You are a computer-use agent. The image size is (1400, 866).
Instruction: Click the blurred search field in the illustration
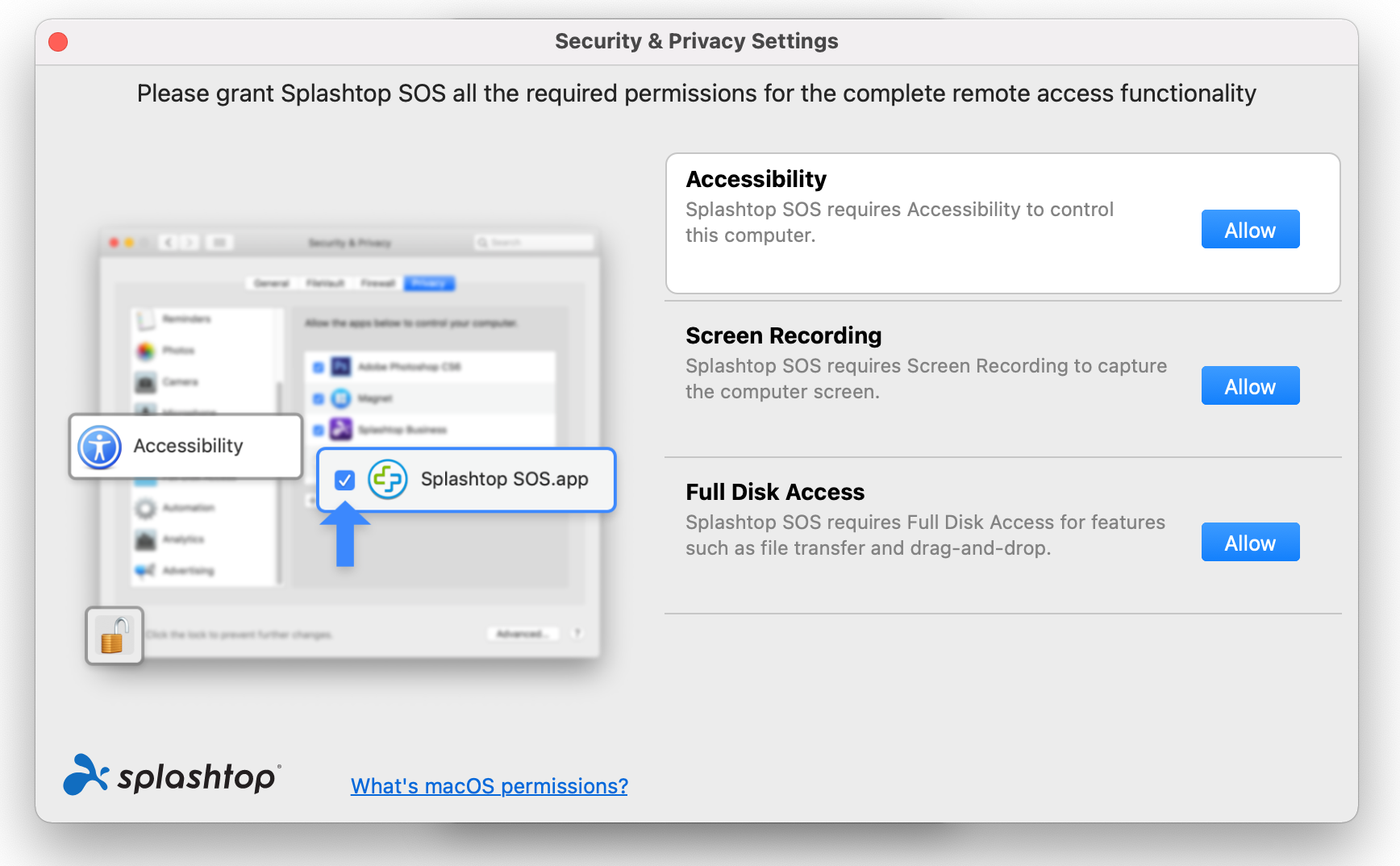(x=534, y=242)
